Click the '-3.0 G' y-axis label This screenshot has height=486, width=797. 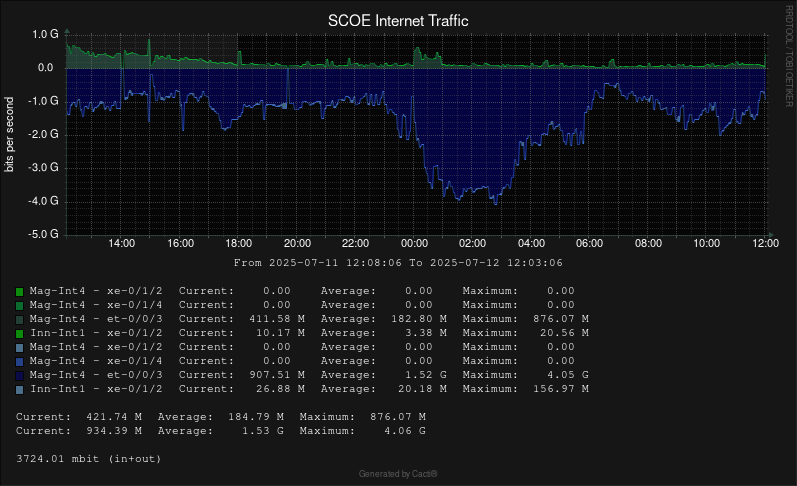43,167
